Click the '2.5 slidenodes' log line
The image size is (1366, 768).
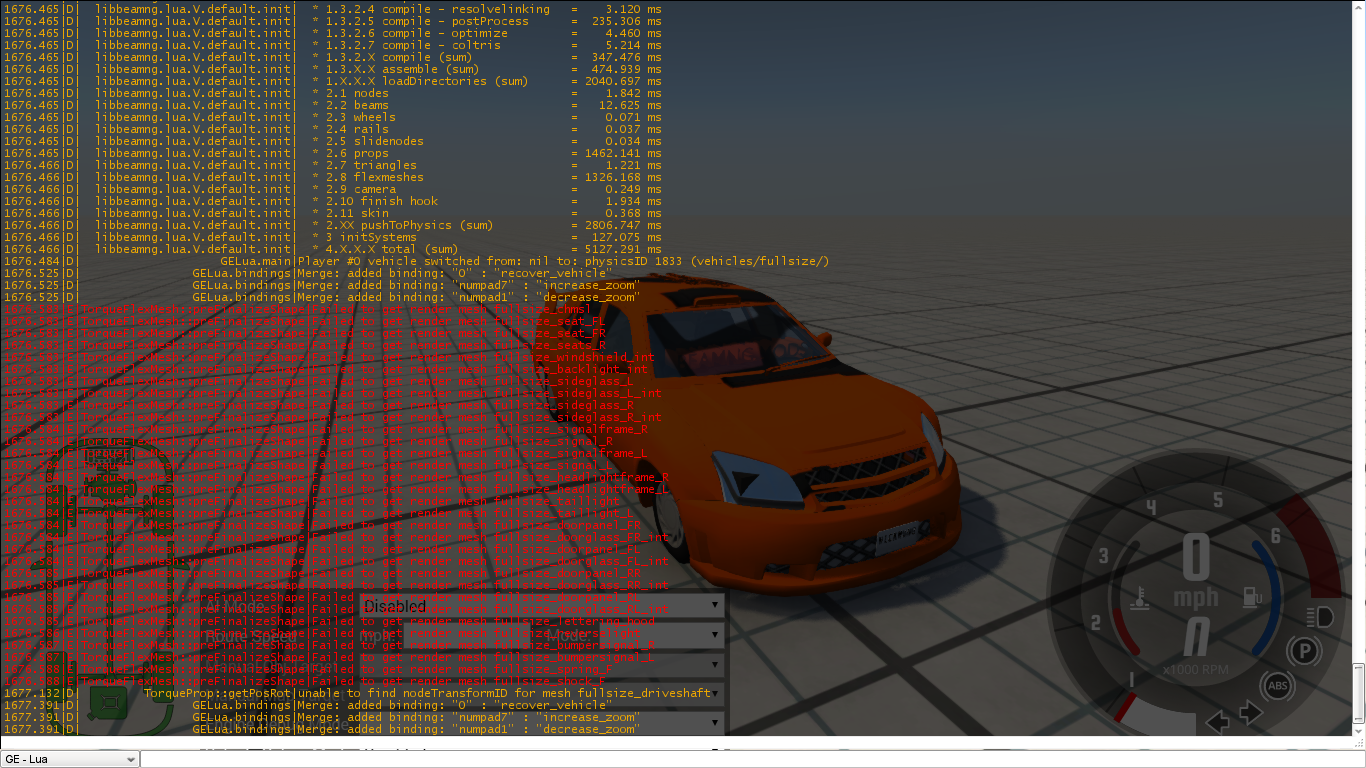(x=332, y=141)
